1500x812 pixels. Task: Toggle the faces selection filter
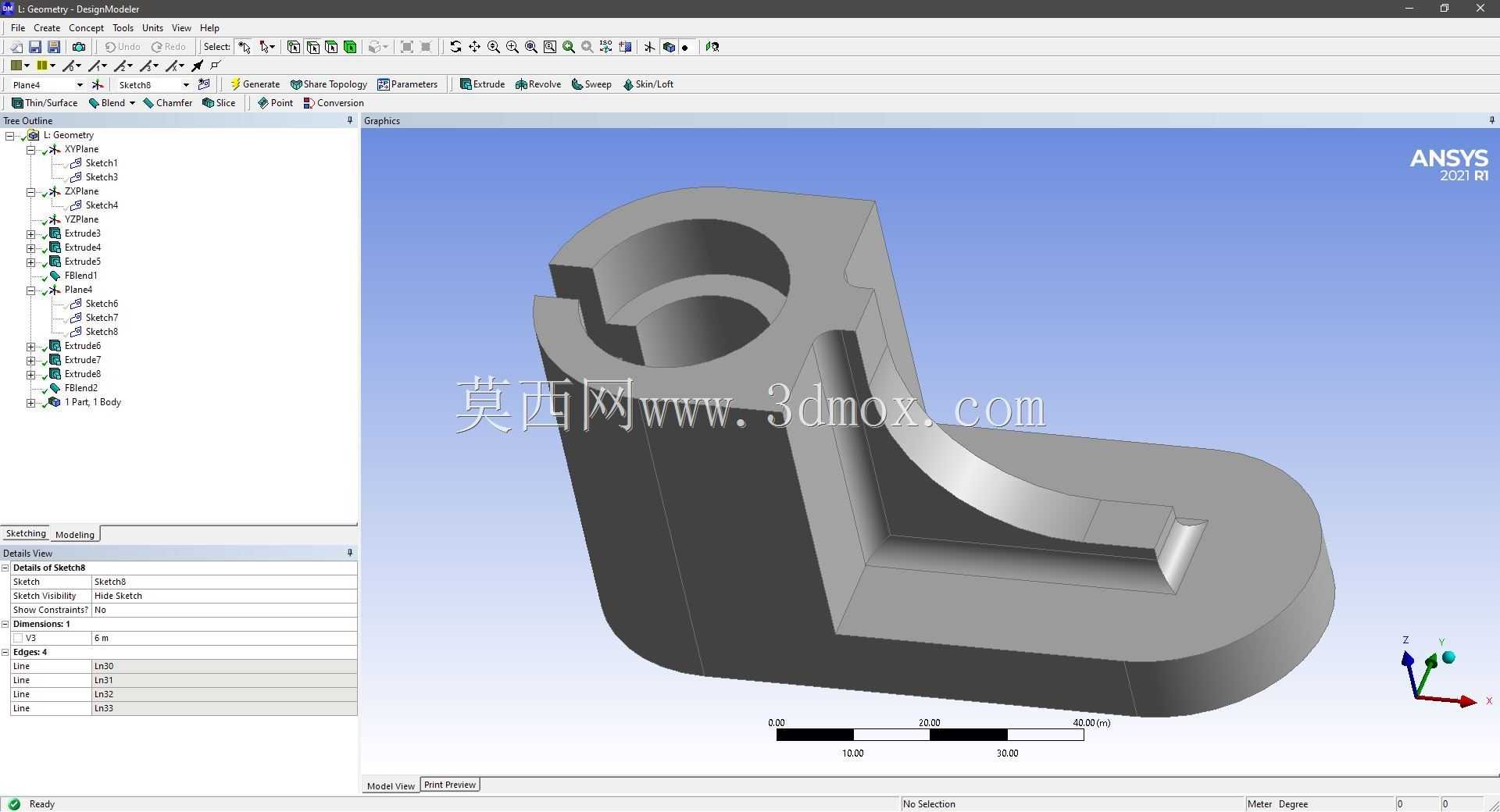[x=331, y=47]
